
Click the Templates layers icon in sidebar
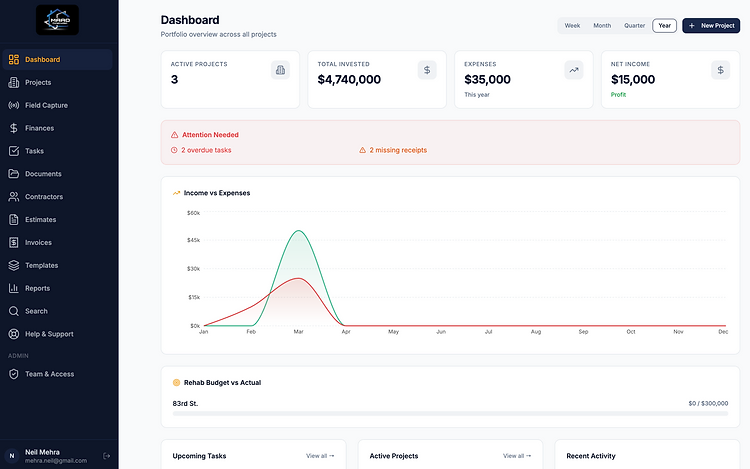(13, 265)
